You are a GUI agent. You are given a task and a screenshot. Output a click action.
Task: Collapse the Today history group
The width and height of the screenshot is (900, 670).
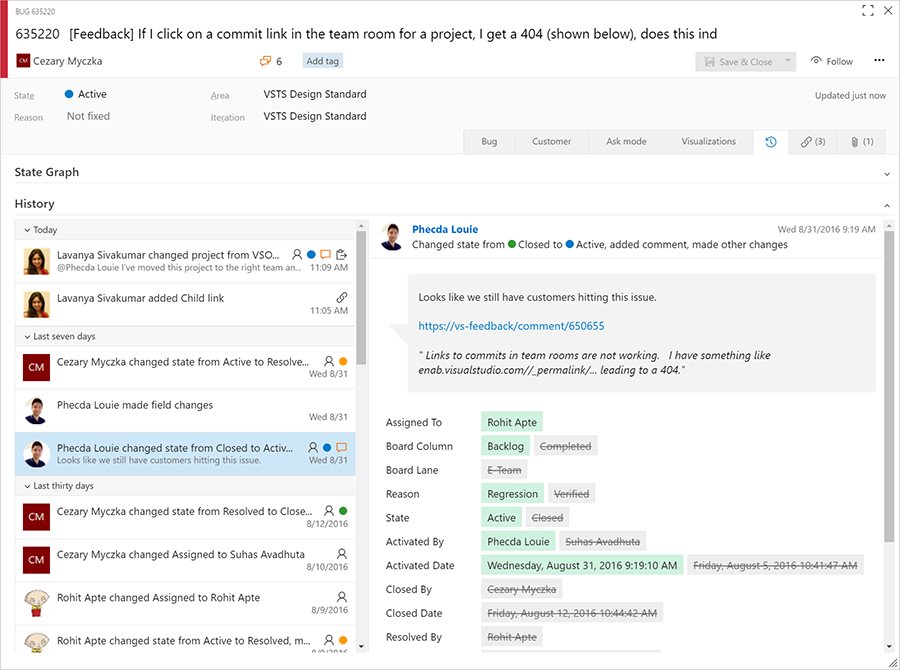[27, 230]
